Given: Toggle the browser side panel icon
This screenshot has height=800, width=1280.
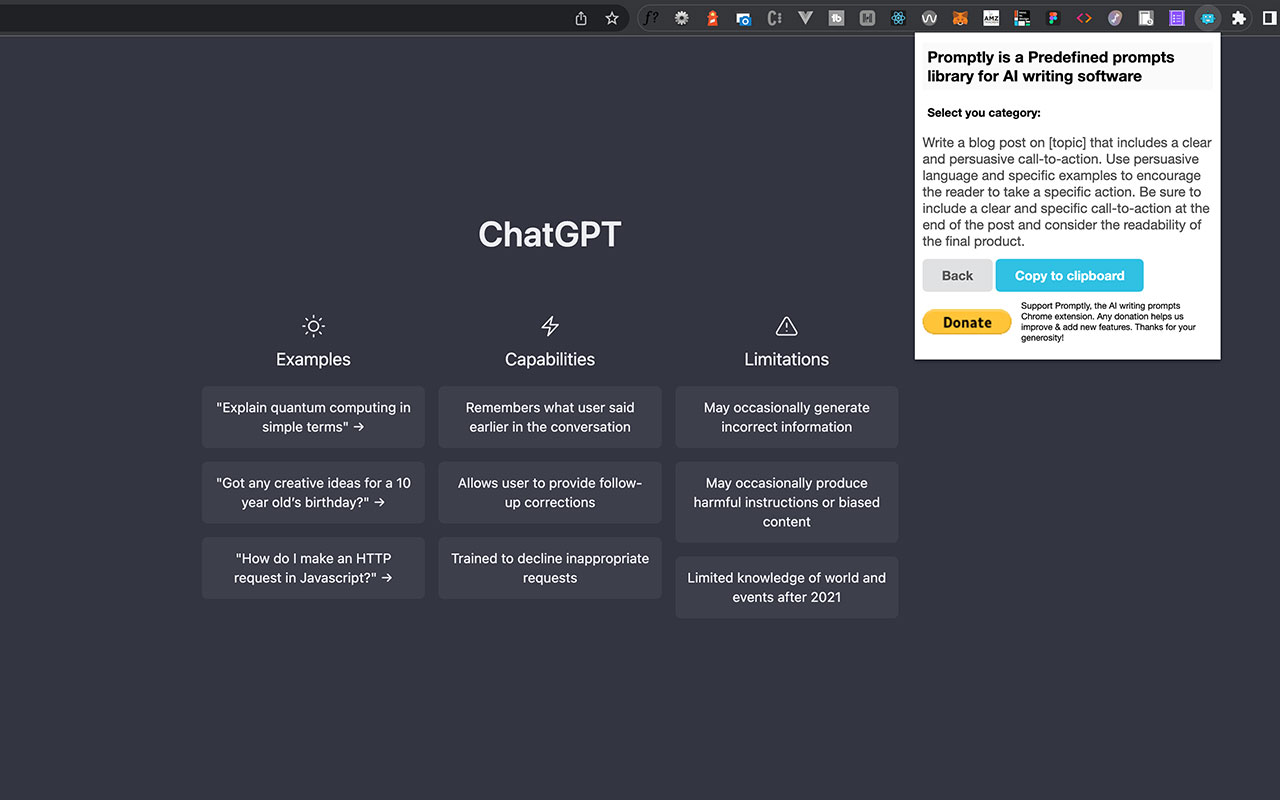Looking at the screenshot, I should tap(1270, 18).
